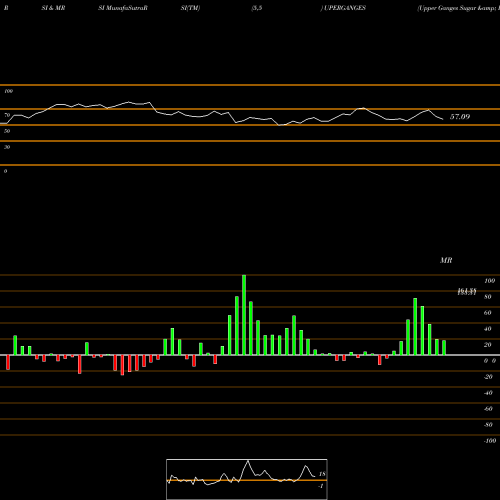Click the 40 label on MR axis
Screen dimensions: 500x500
click(x=488, y=329)
